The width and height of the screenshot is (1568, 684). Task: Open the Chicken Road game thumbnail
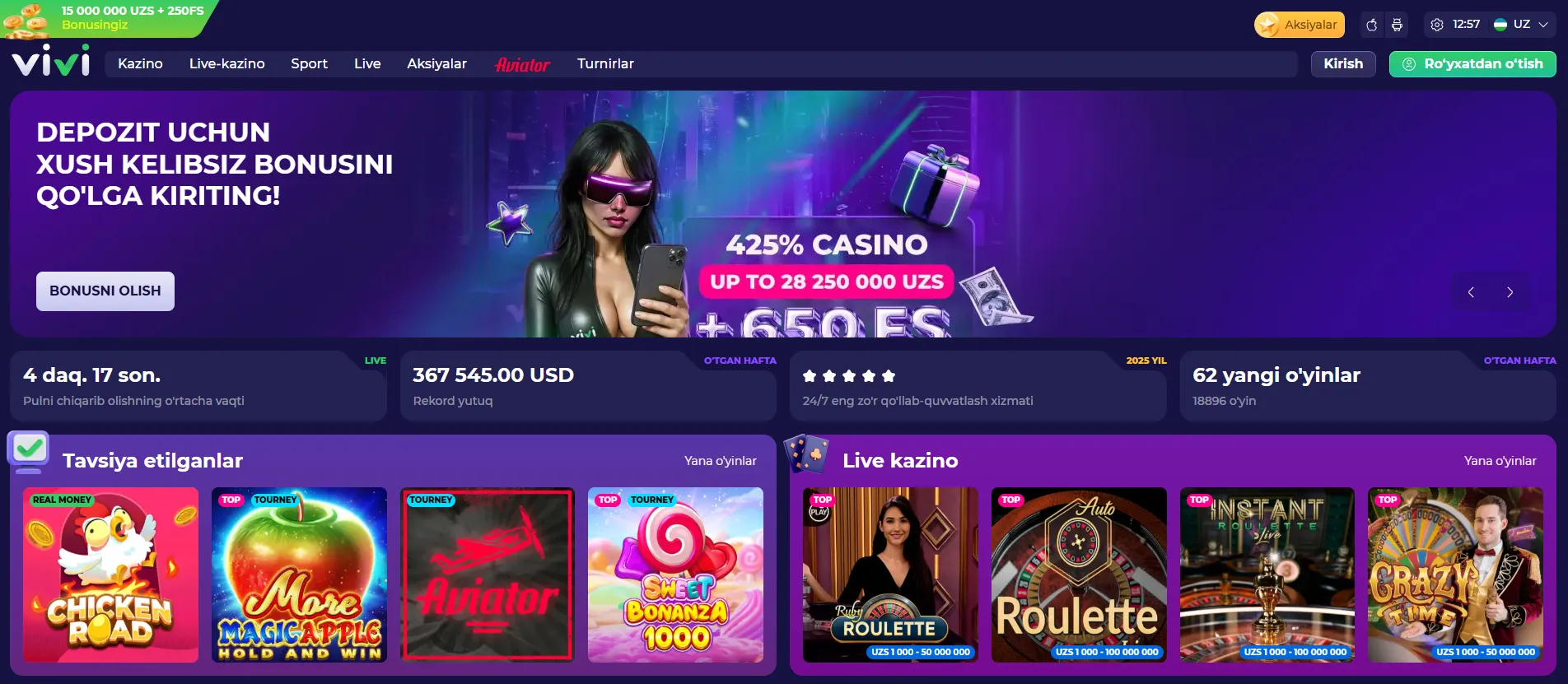110,575
